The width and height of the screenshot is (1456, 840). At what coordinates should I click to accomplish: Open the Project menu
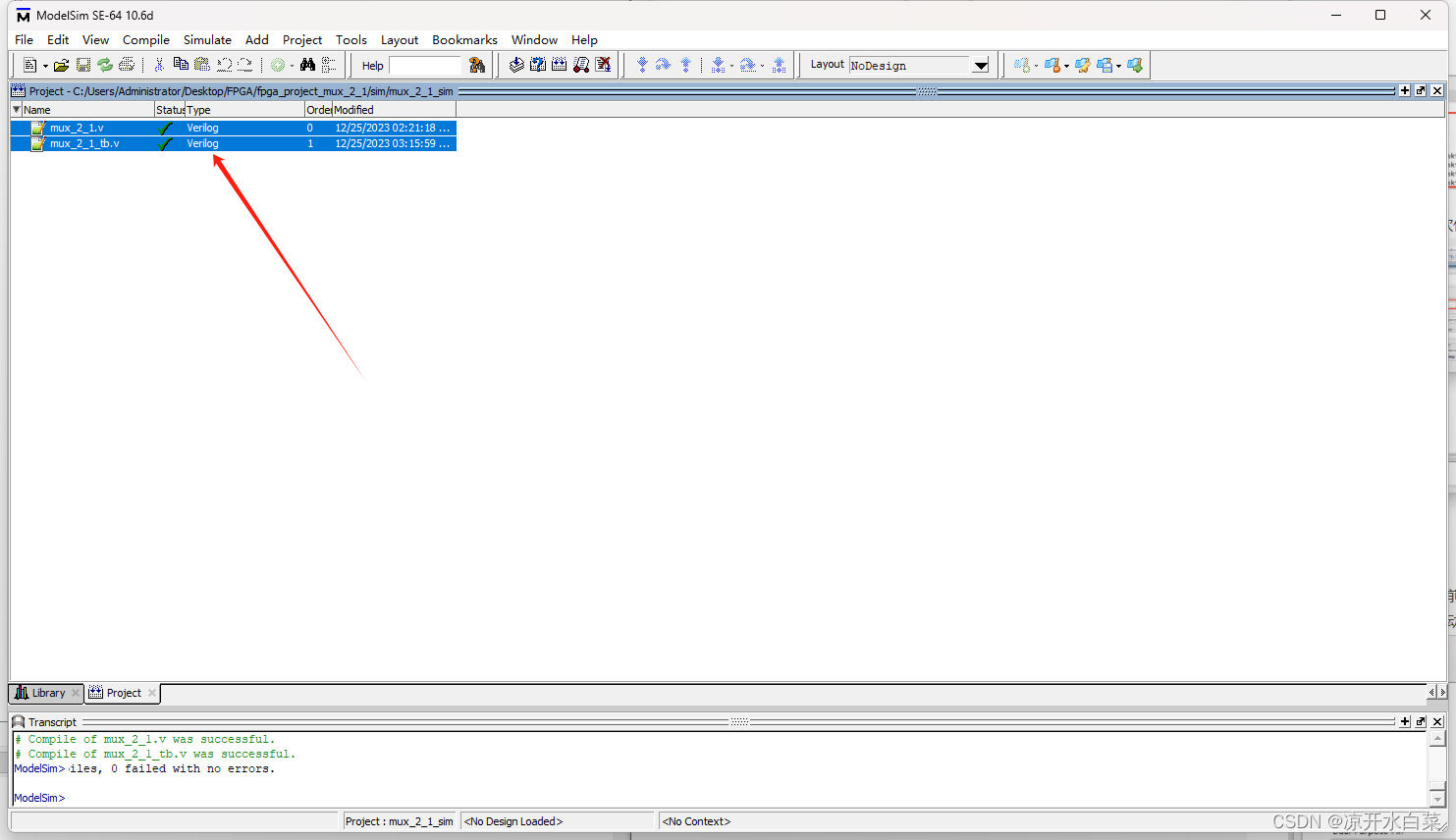[x=302, y=40]
